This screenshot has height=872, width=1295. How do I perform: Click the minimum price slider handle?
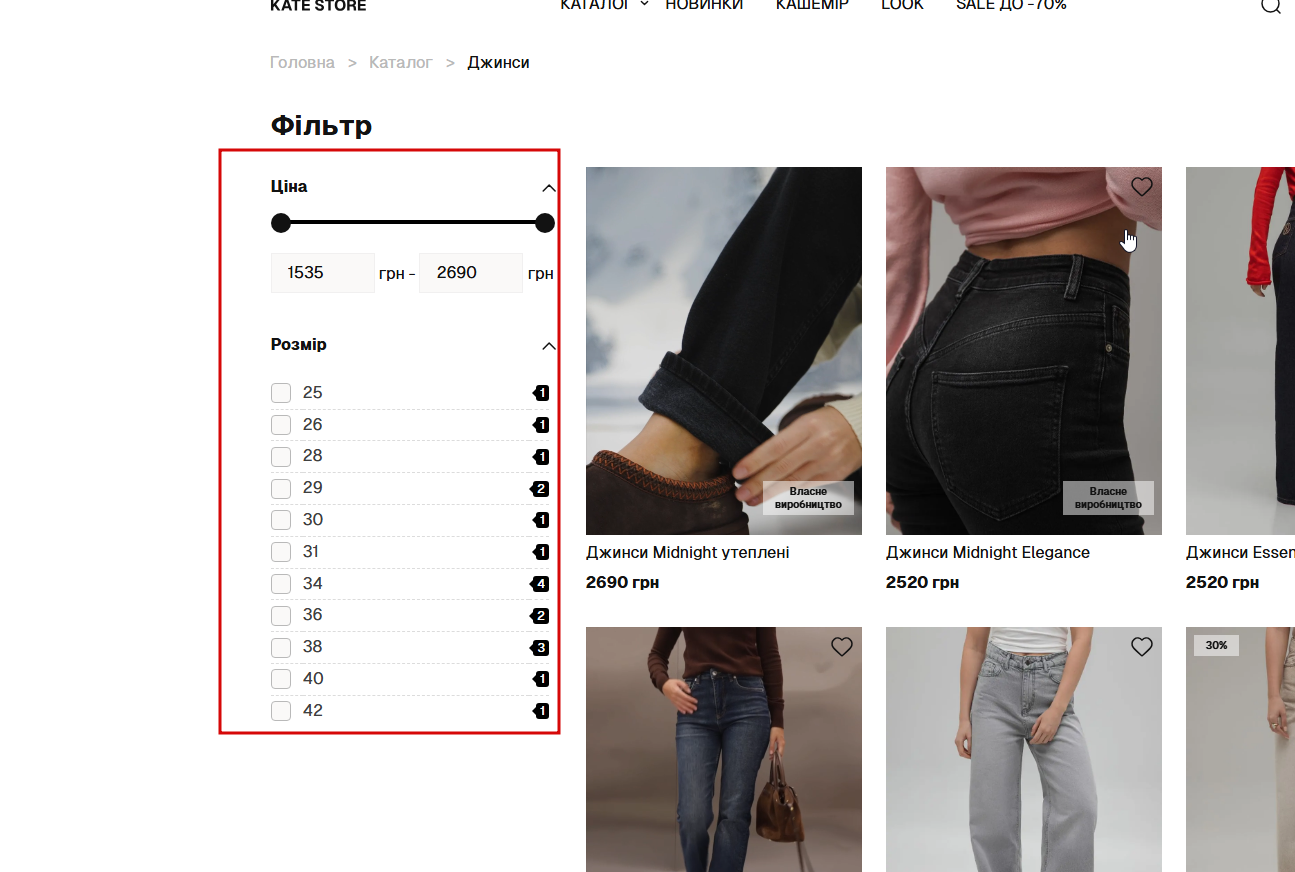pyautogui.click(x=281, y=223)
